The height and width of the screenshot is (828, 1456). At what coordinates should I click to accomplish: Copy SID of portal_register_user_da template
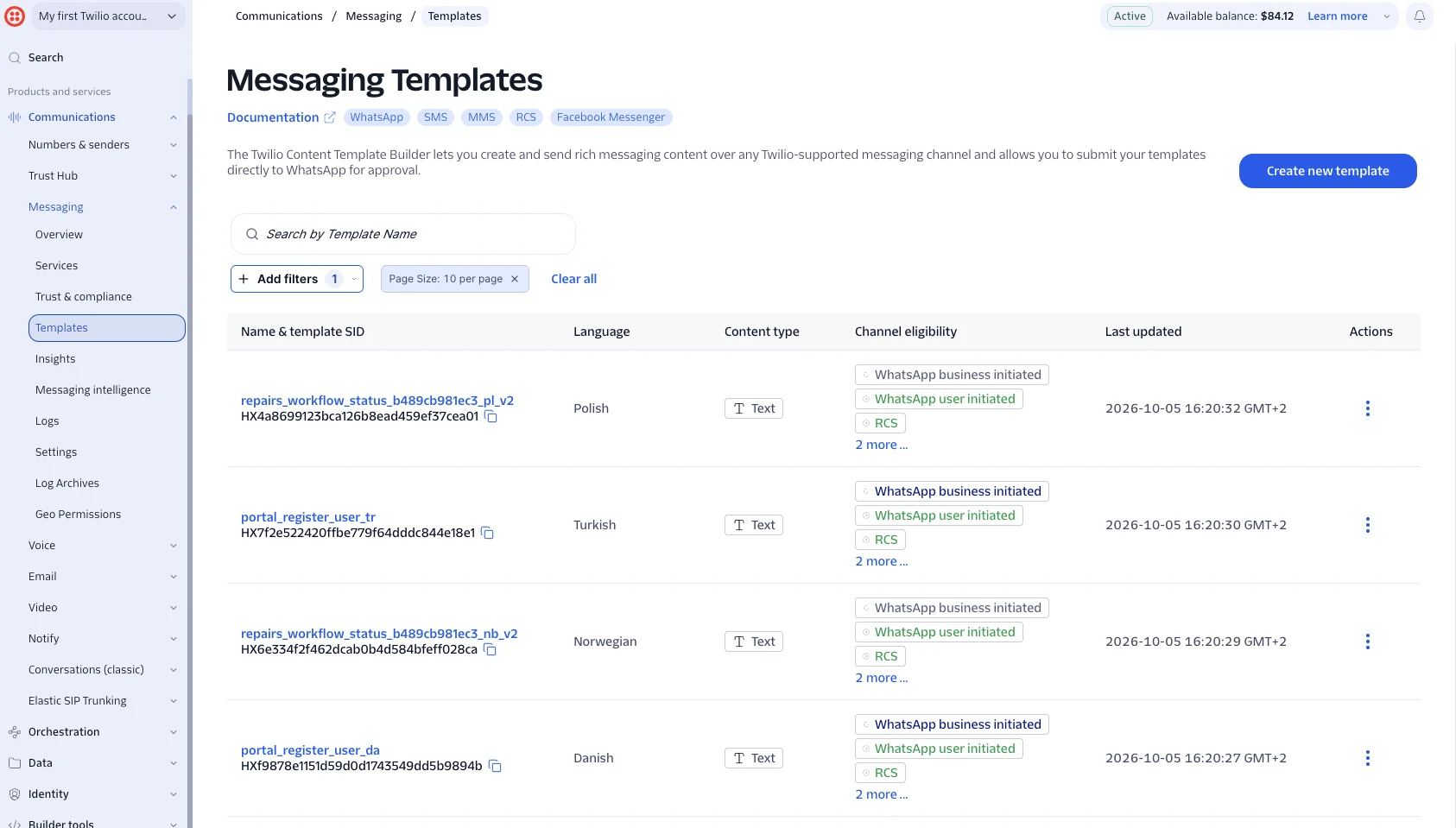(x=495, y=766)
